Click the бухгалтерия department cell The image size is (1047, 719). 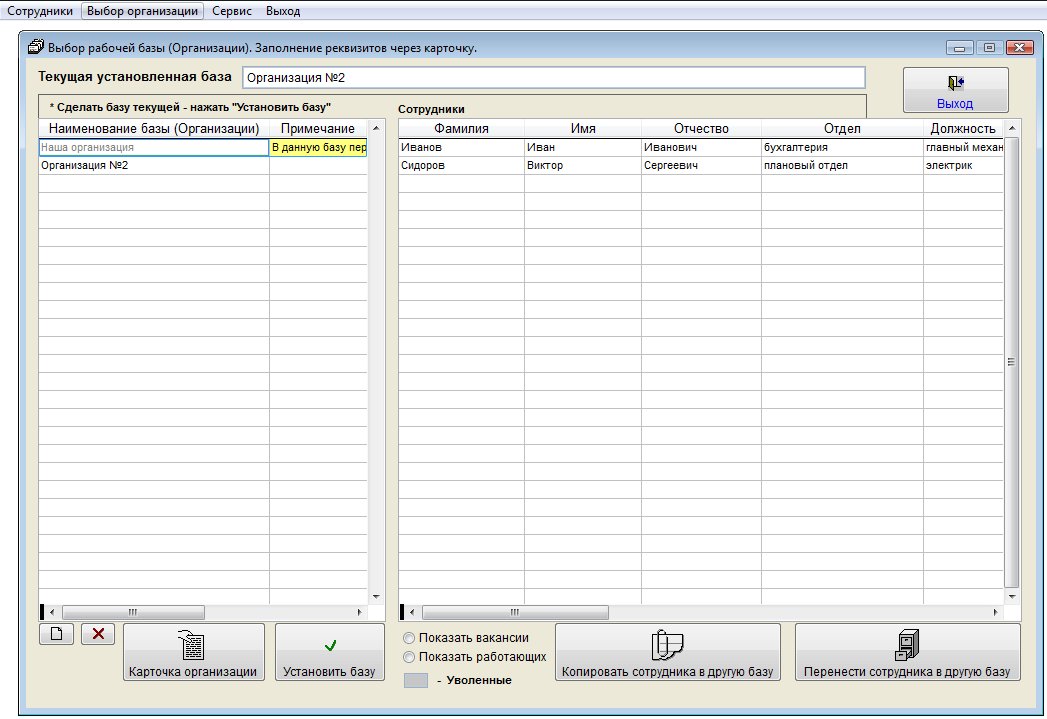tap(842, 147)
